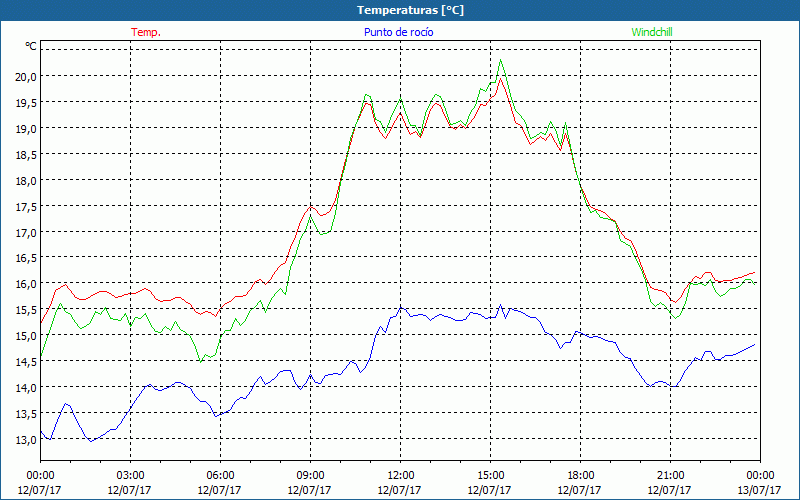
Task: Click the 12:00 time label
Action: point(400,476)
